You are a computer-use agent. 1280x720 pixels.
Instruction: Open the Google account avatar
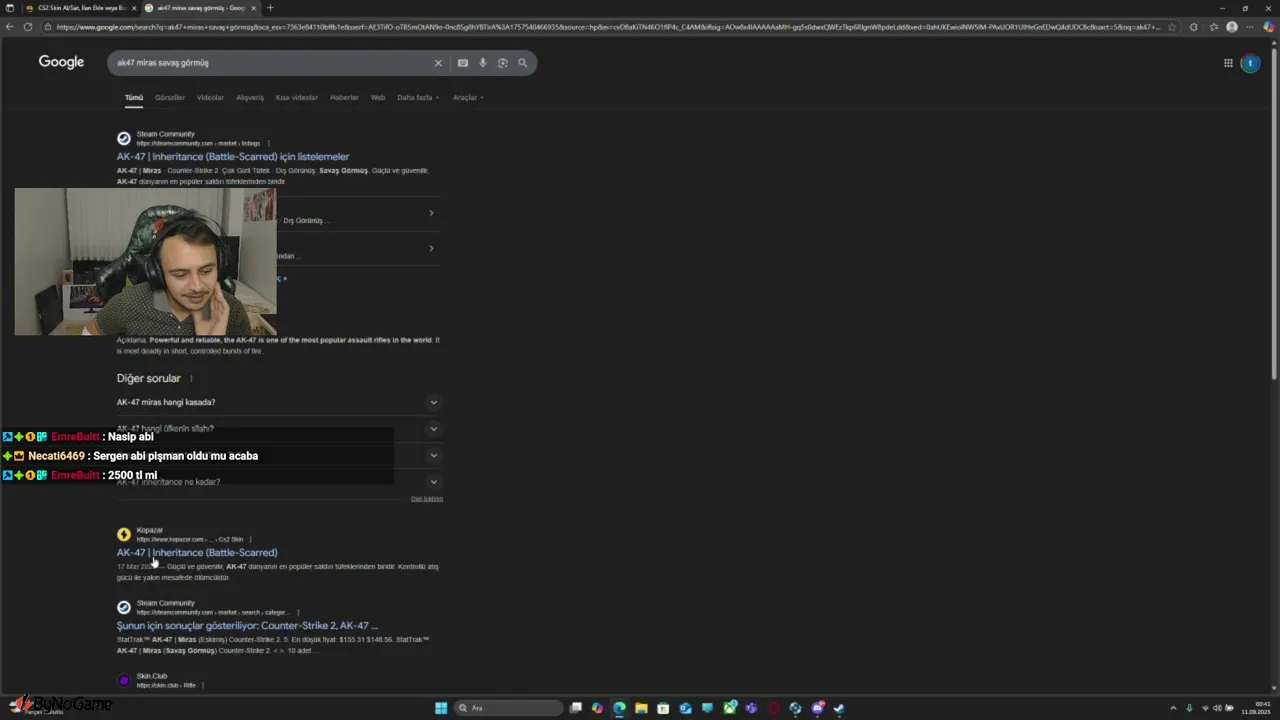tap(1250, 63)
